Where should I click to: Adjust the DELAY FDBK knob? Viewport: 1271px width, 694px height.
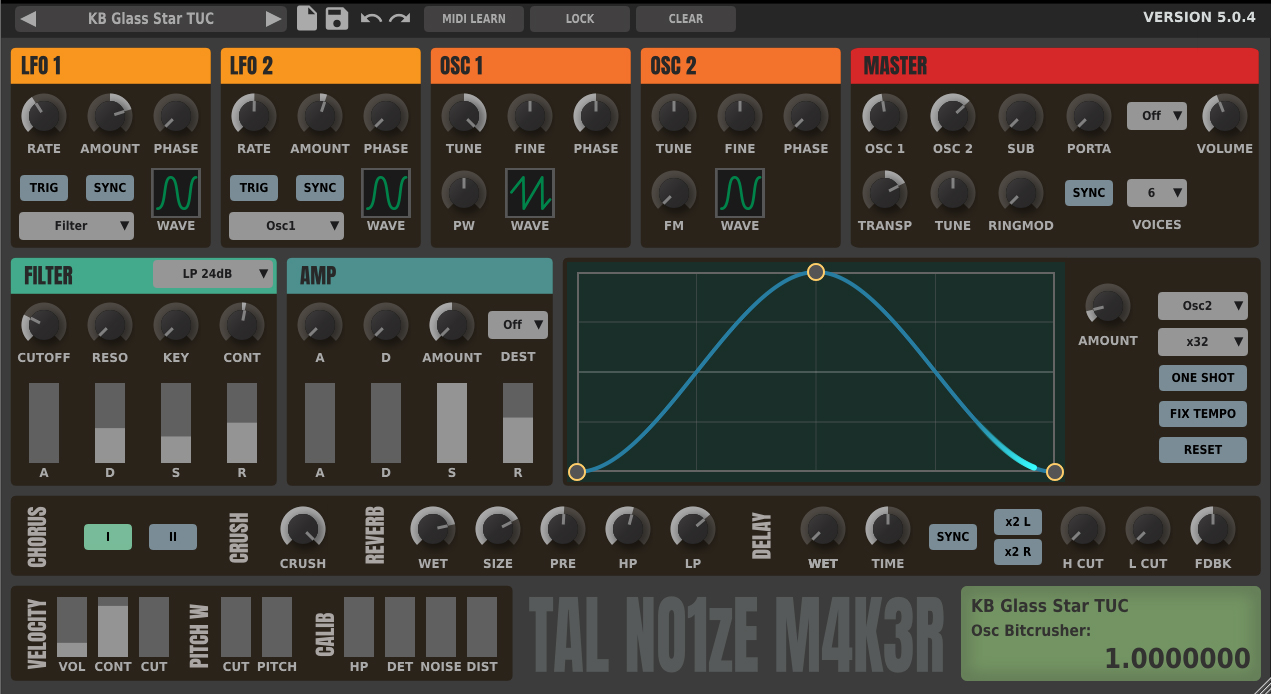1213,530
